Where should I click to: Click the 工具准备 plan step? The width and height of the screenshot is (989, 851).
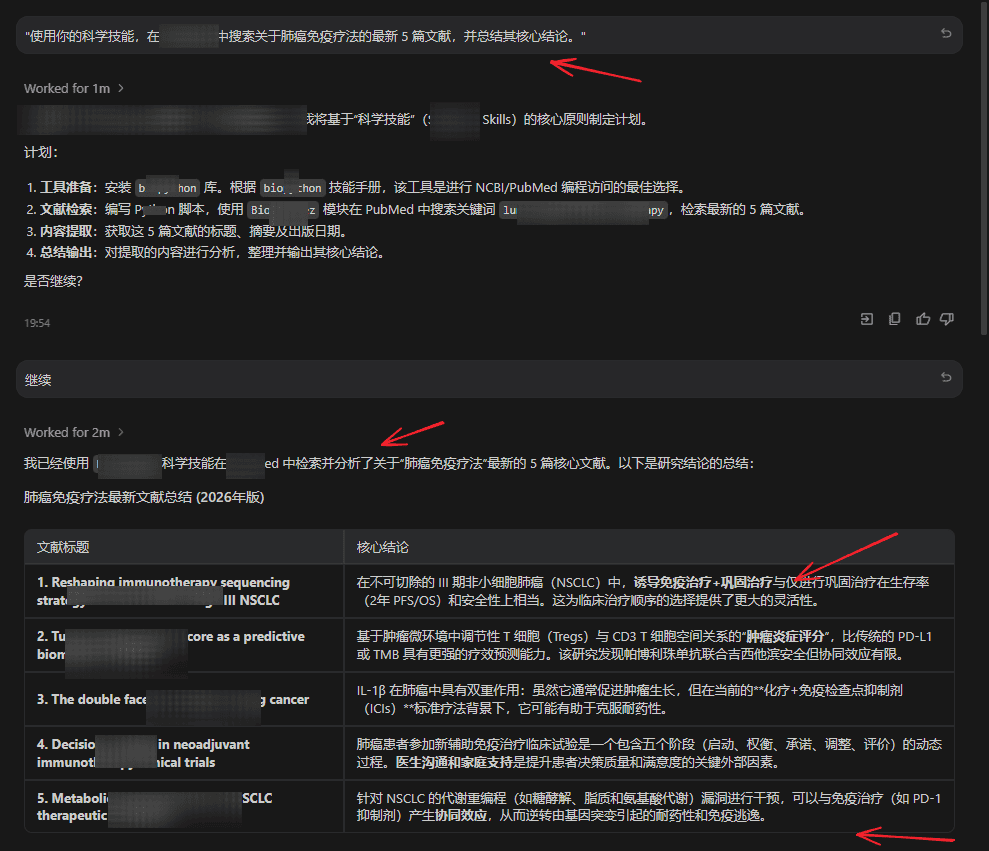point(356,187)
